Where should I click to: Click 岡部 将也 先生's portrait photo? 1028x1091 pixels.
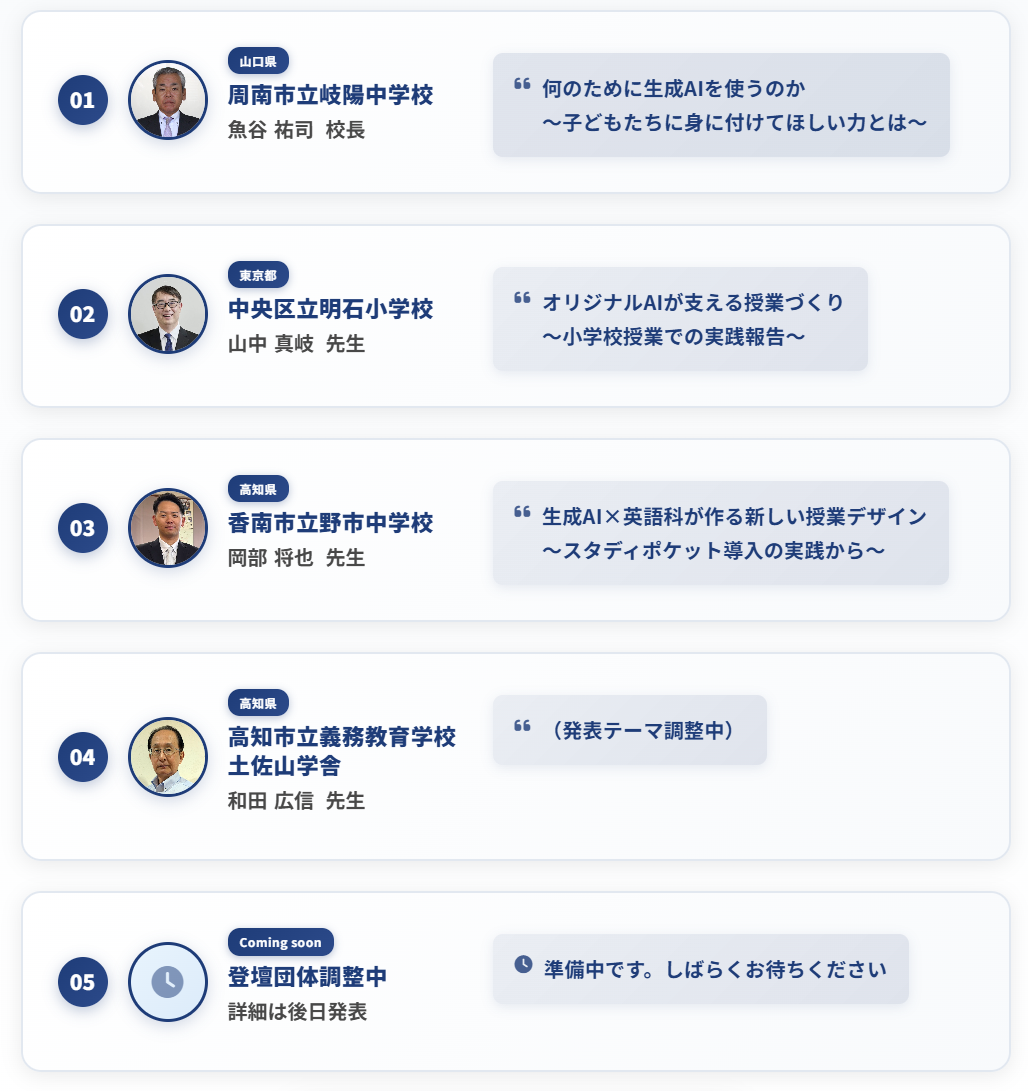pyautogui.click(x=168, y=528)
